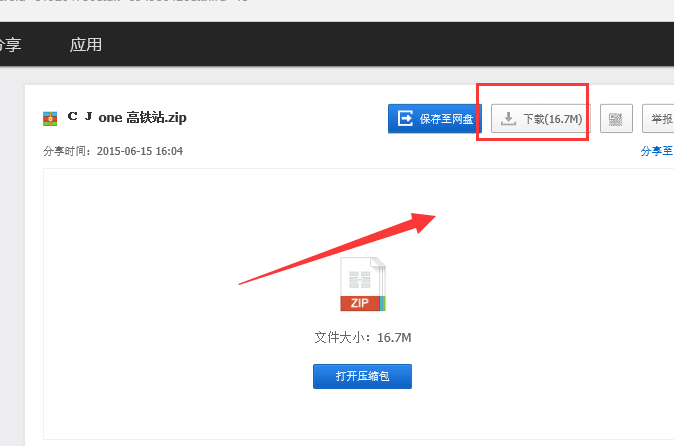674x446 pixels.
Task: Open the 分享 menu in the nav bar
Action: (10, 45)
